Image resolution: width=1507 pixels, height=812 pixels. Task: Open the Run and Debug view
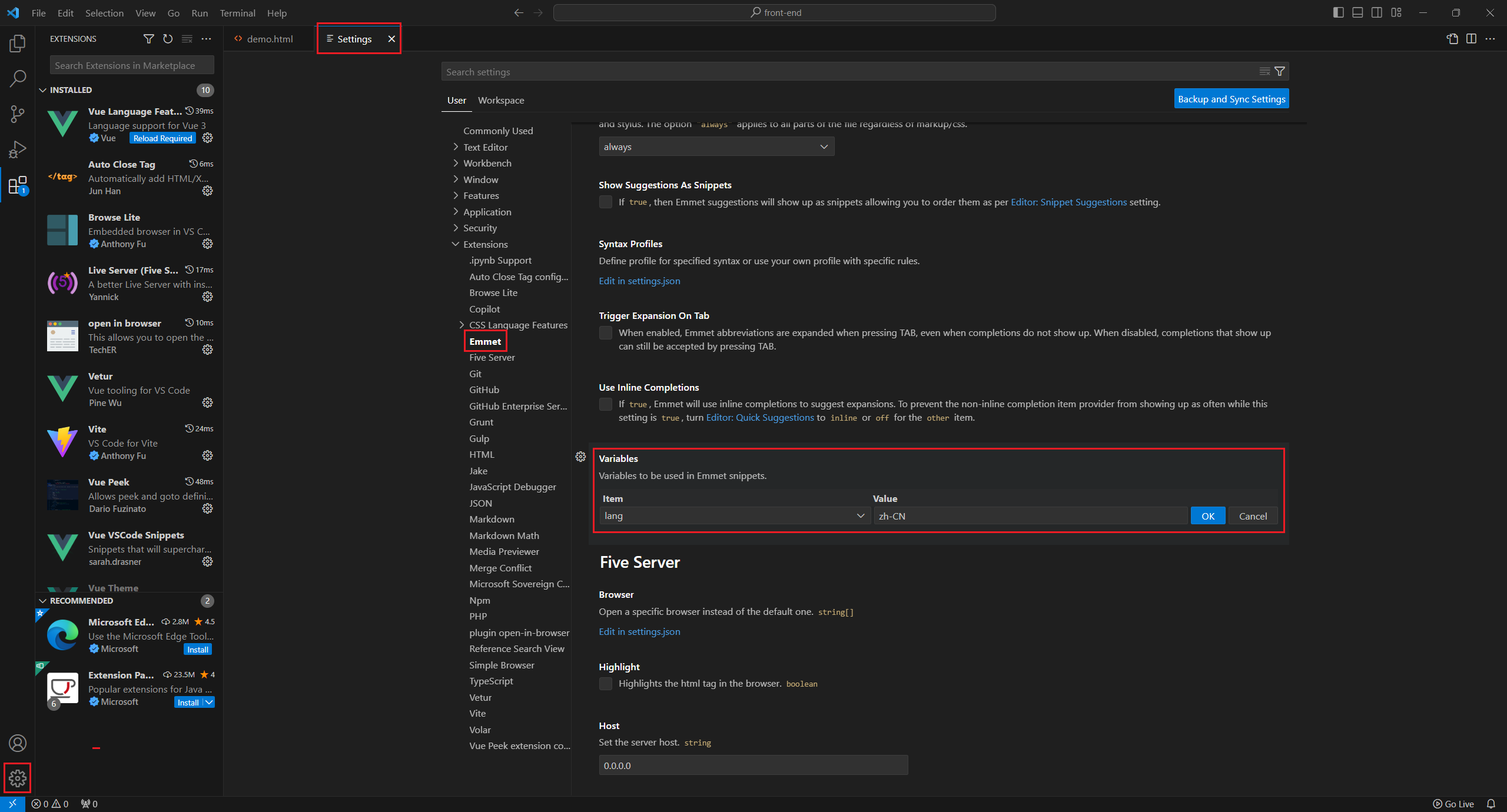18,149
